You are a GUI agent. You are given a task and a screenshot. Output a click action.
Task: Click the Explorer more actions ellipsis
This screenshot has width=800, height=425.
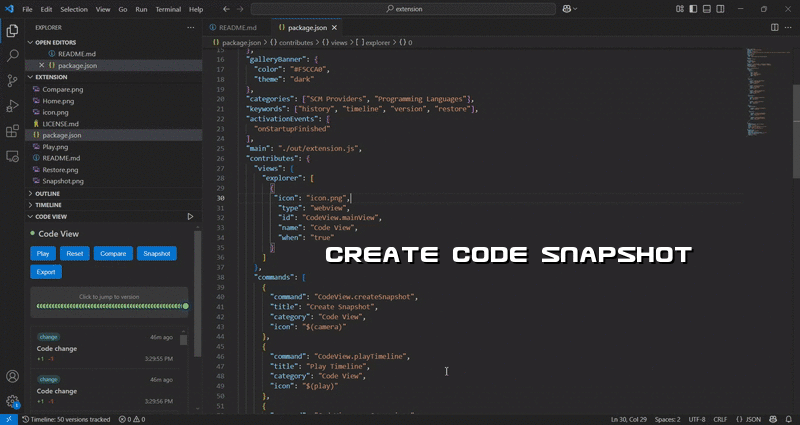pyautogui.click(x=190, y=28)
